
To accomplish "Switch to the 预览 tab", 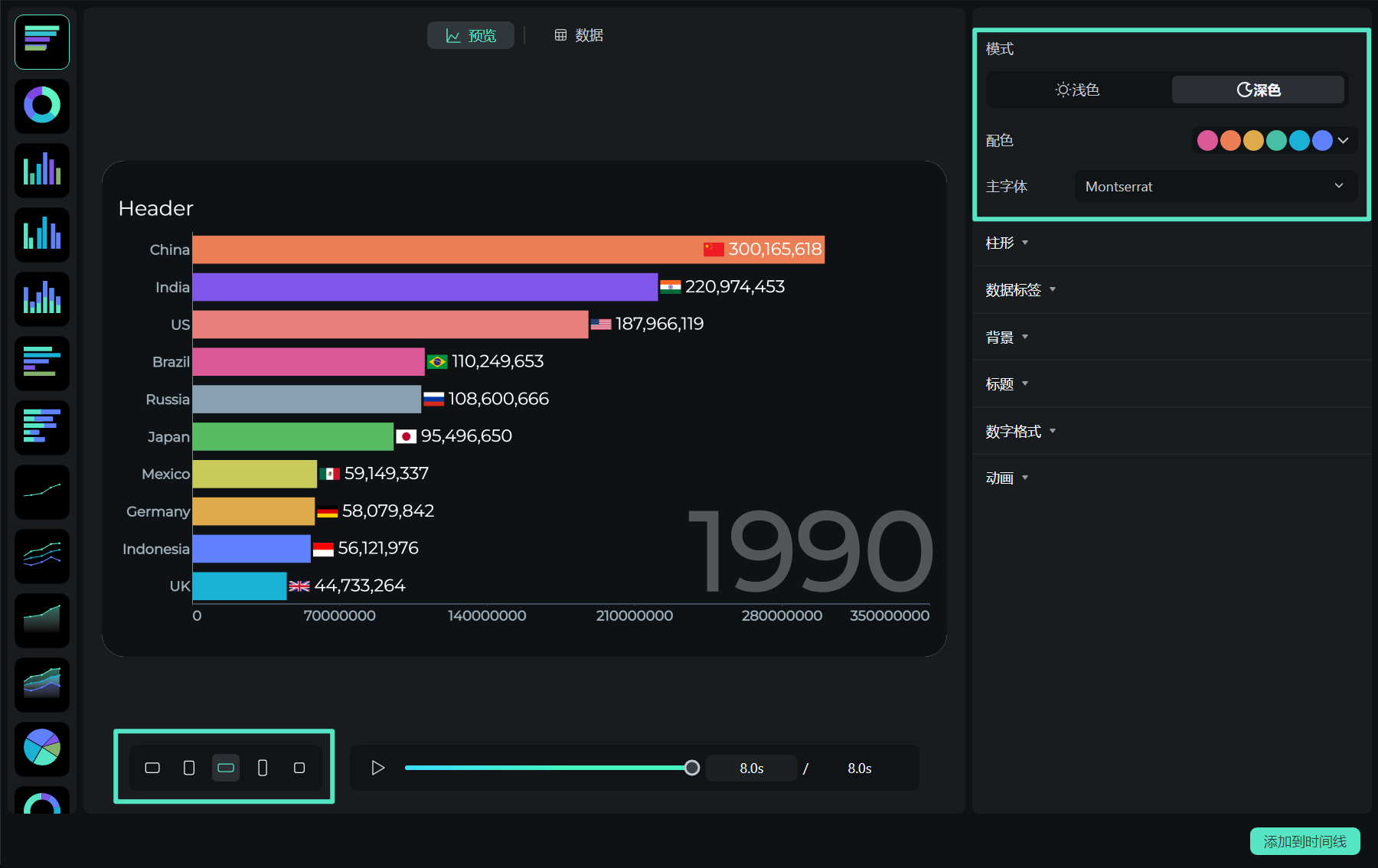I will tap(471, 35).
